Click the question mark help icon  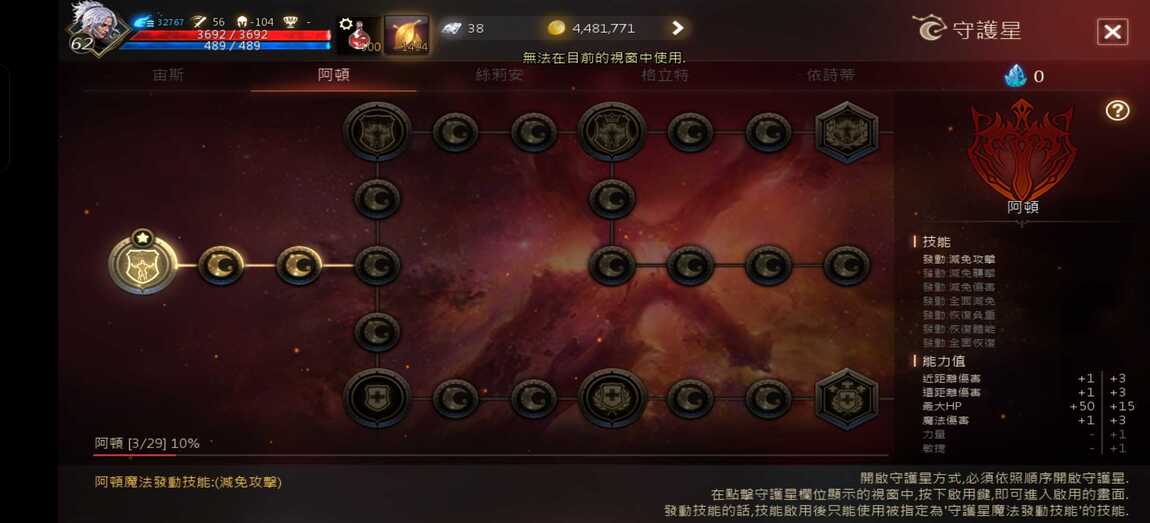click(x=1117, y=111)
